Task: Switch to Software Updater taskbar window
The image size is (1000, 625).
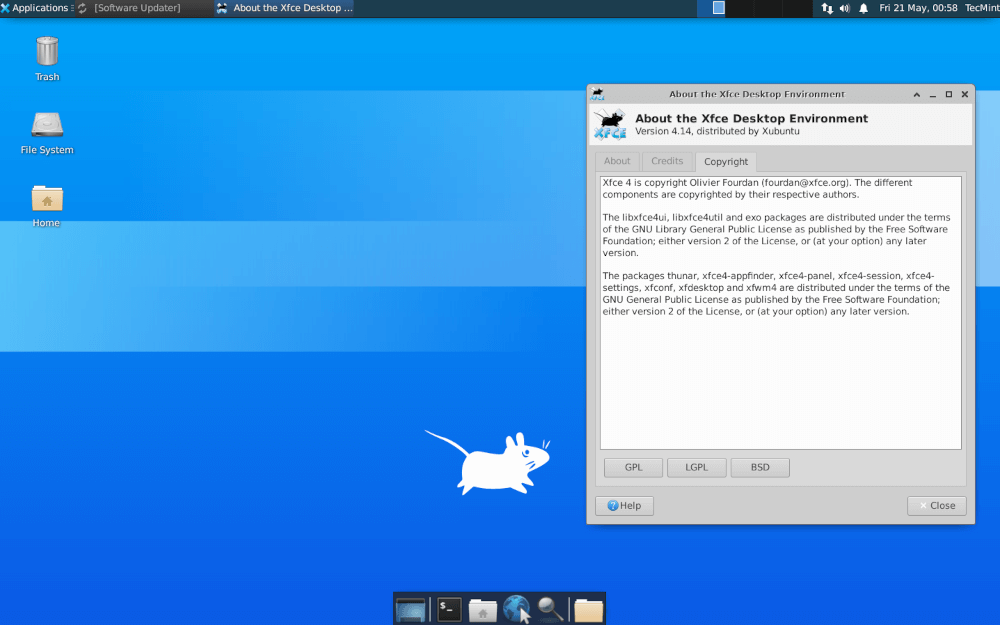Action: point(137,8)
